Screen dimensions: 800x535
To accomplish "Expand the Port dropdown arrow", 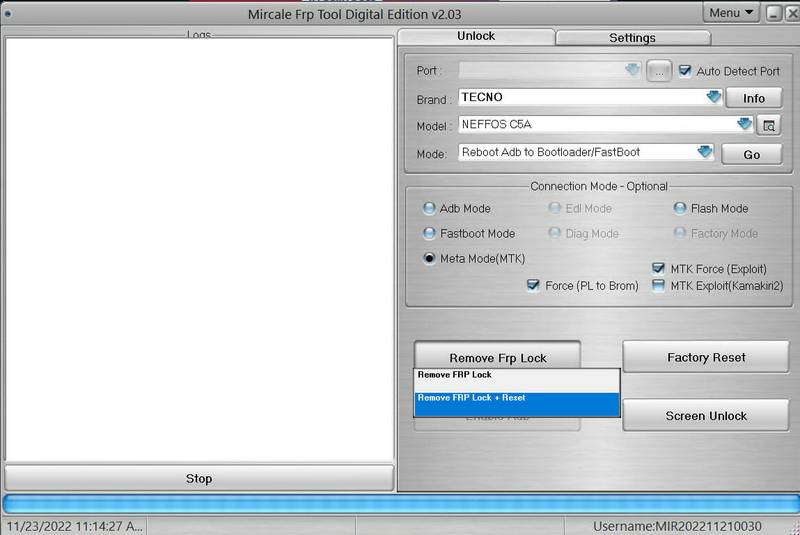I will pyautogui.click(x=632, y=69).
